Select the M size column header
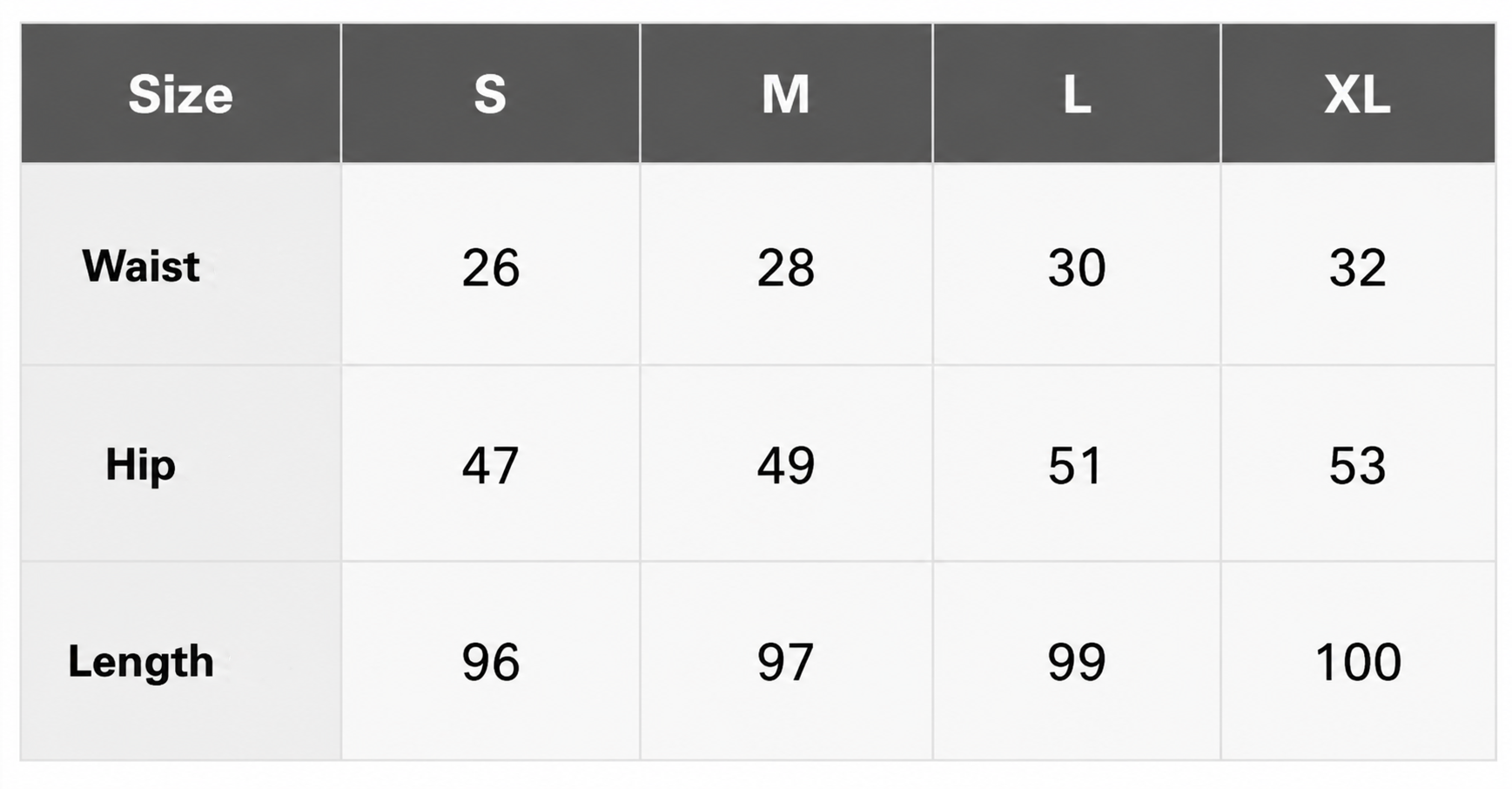Screen dimensions: 1512x789 coord(786,93)
